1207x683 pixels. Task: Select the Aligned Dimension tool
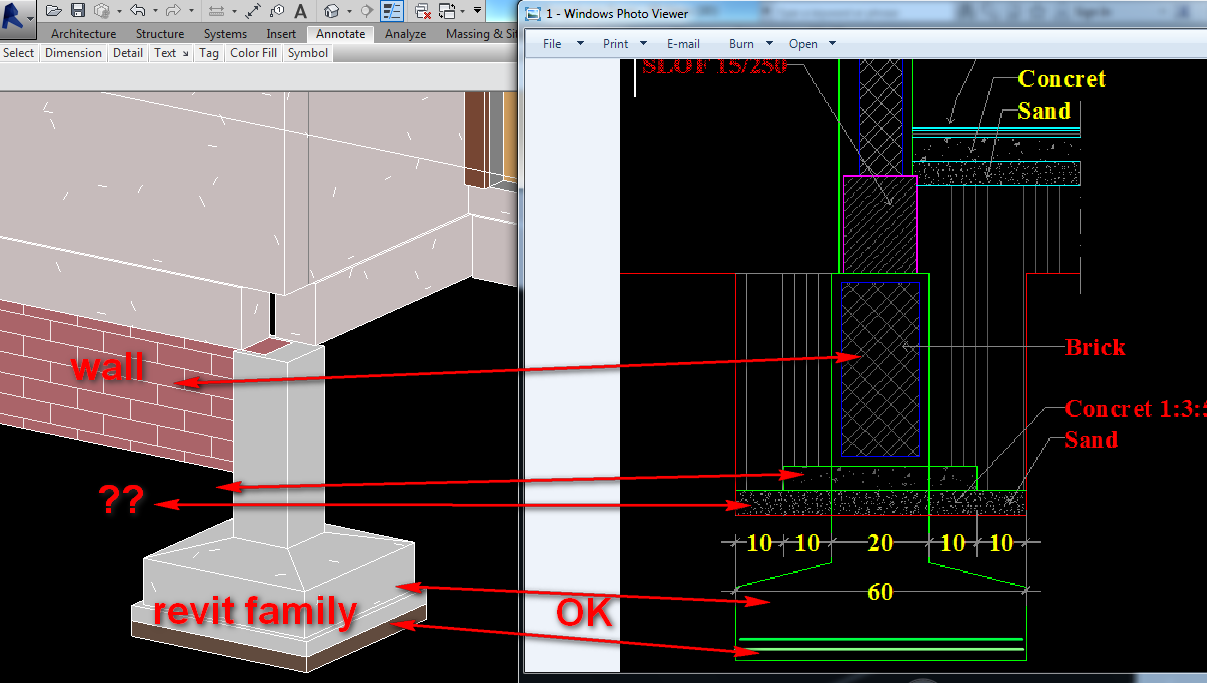253,10
